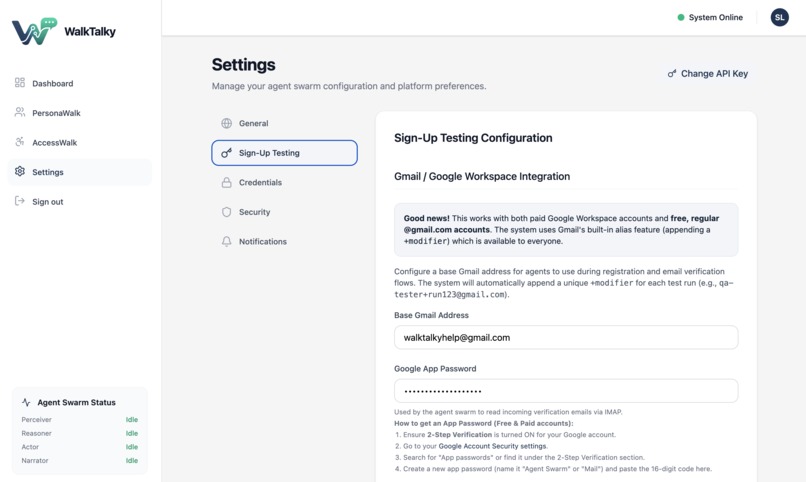
Task: Click the Perceiver agent name
Action: [x=36, y=420]
